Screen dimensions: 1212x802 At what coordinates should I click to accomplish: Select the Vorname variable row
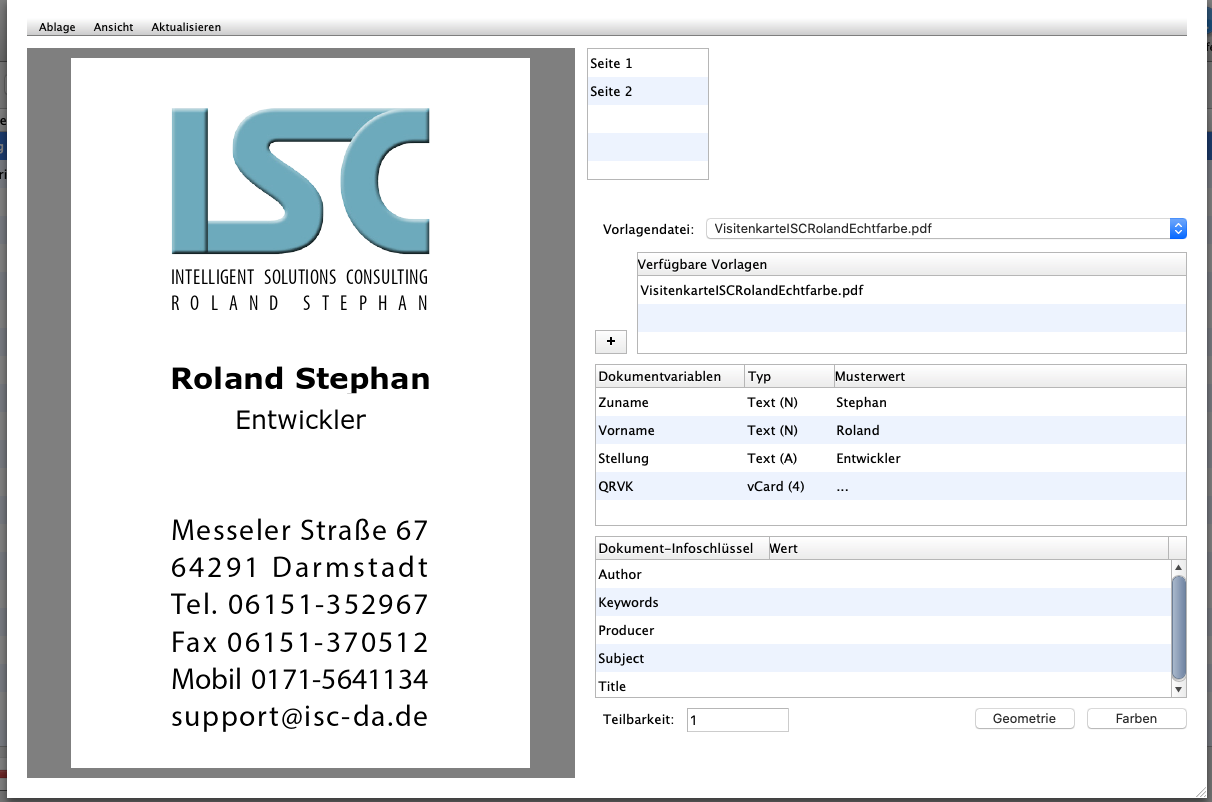pos(891,430)
